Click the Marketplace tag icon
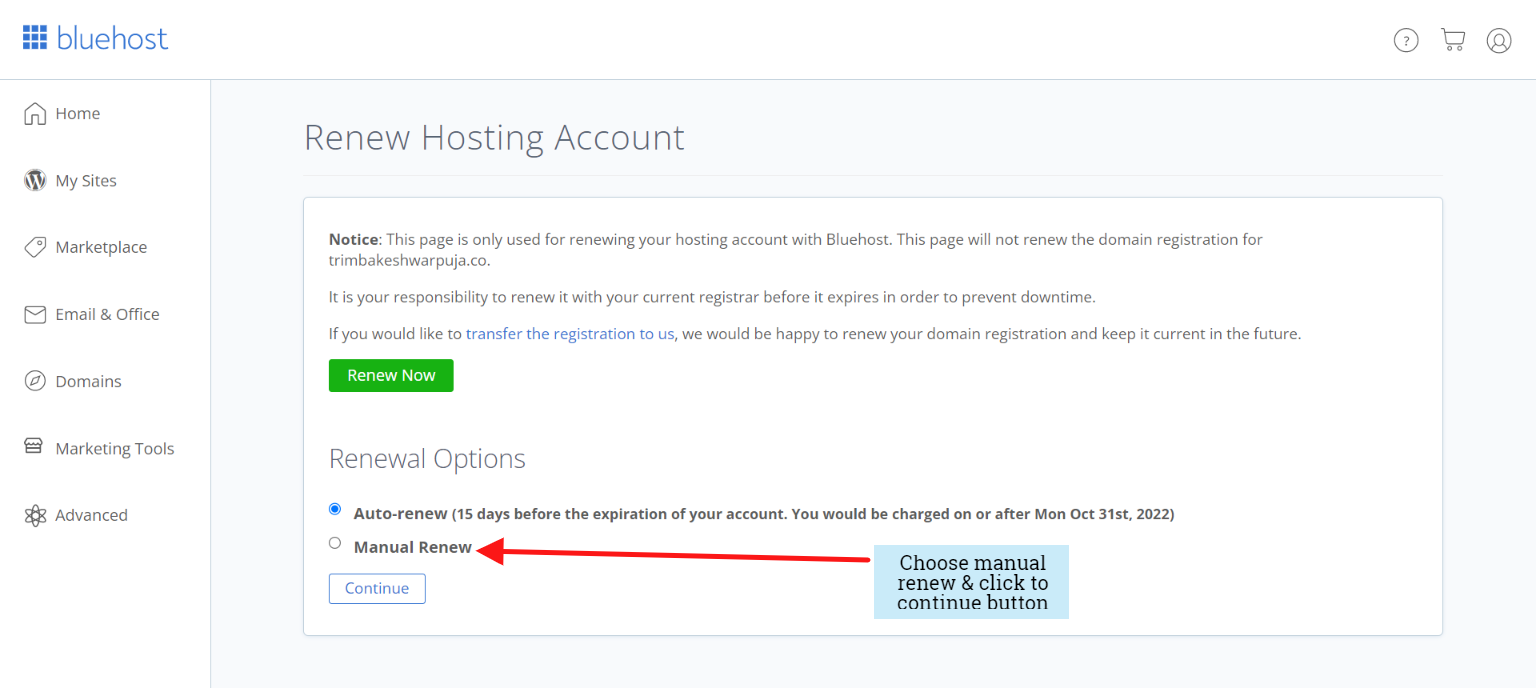Screen dimensions: 1536x688 [35, 247]
